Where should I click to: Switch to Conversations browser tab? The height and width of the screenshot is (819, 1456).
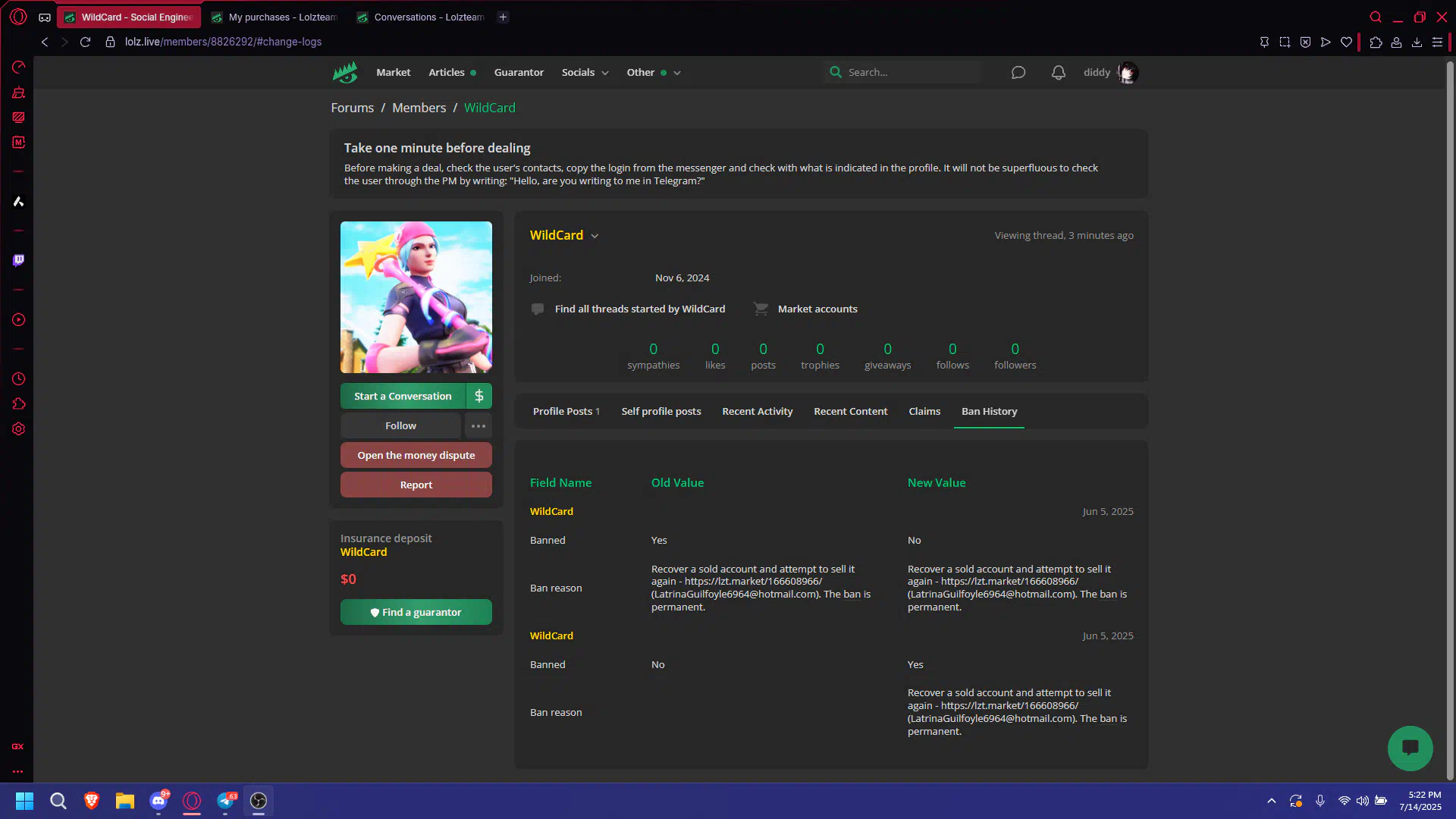tap(421, 17)
